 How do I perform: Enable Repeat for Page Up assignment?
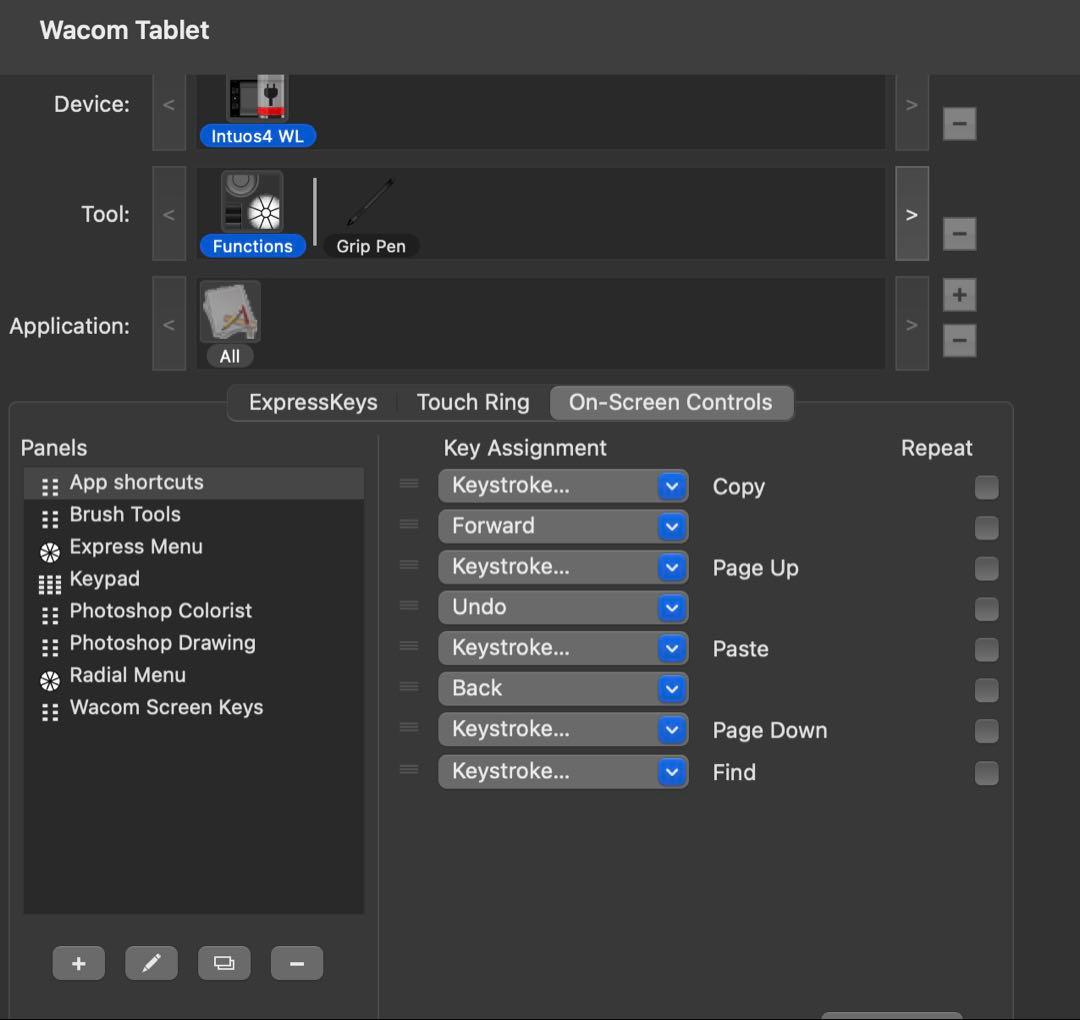986,568
